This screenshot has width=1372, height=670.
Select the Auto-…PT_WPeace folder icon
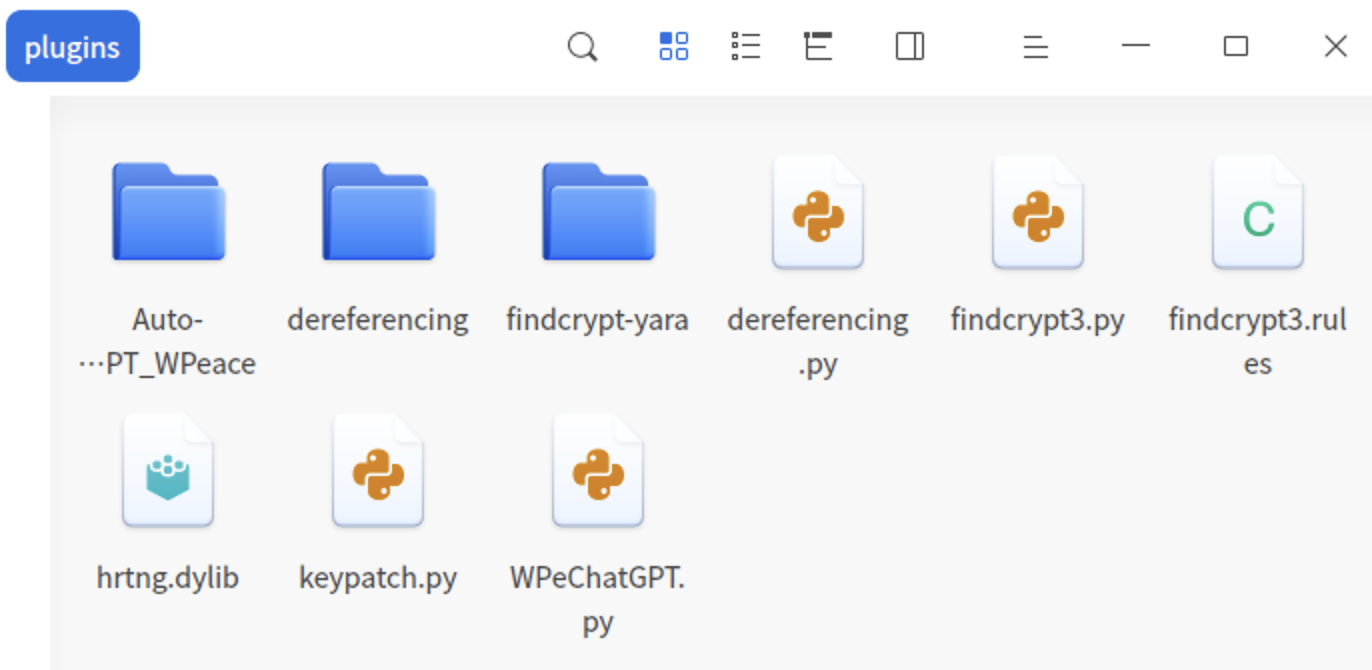pyautogui.click(x=168, y=211)
